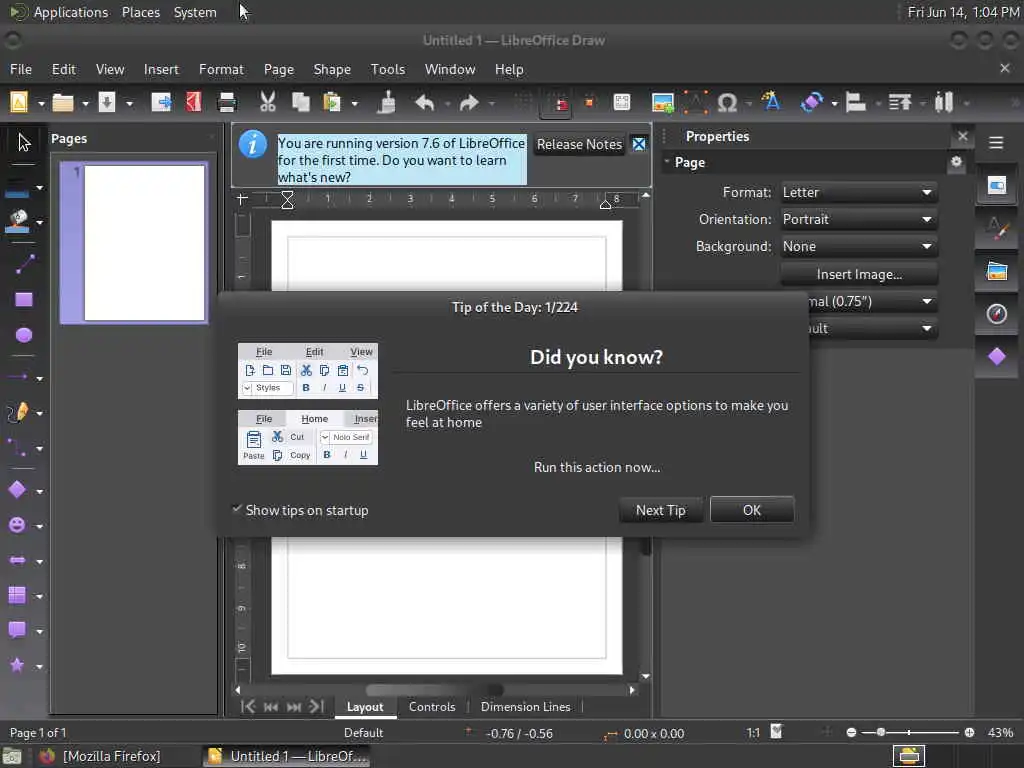Click the Undo arrow icon
Viewport: 1024px width, 768px height.
425,103
